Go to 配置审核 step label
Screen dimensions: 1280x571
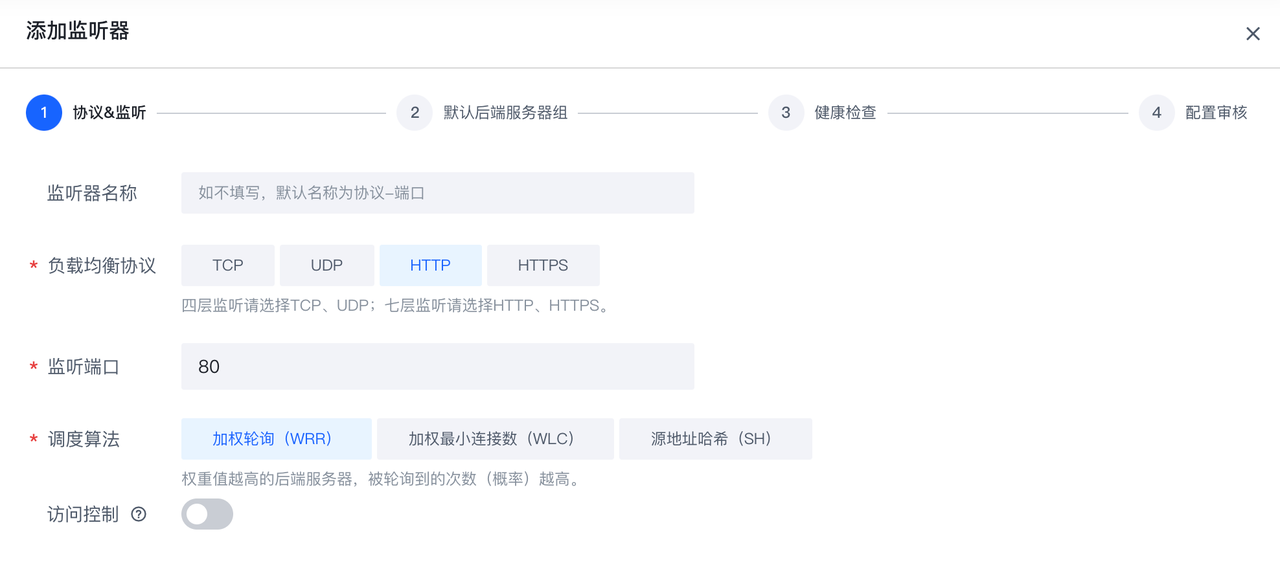[1216, 113]
